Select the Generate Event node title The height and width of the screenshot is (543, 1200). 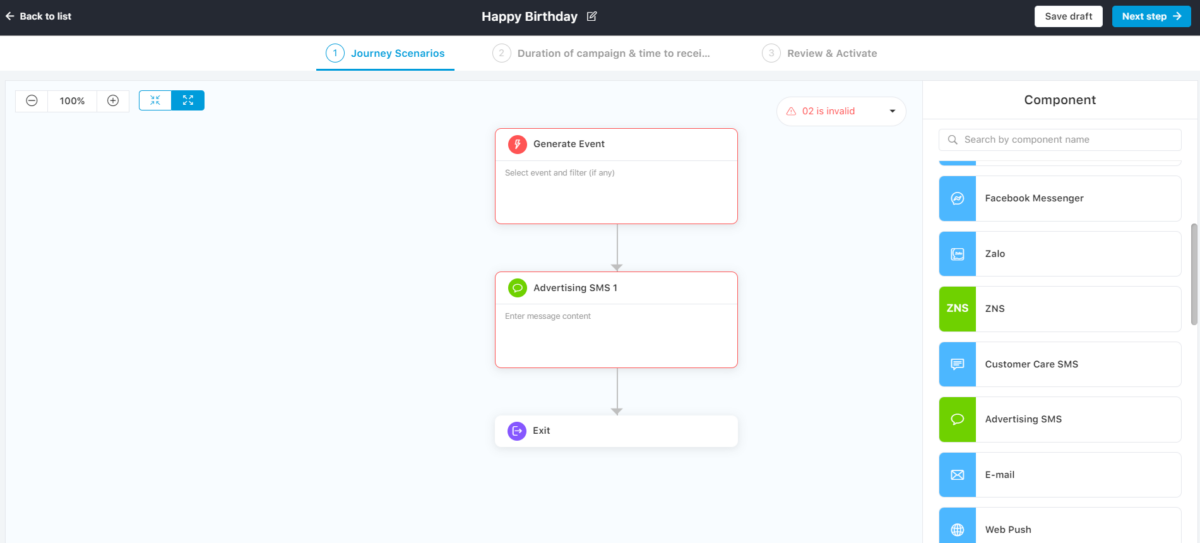coord(569,144)
